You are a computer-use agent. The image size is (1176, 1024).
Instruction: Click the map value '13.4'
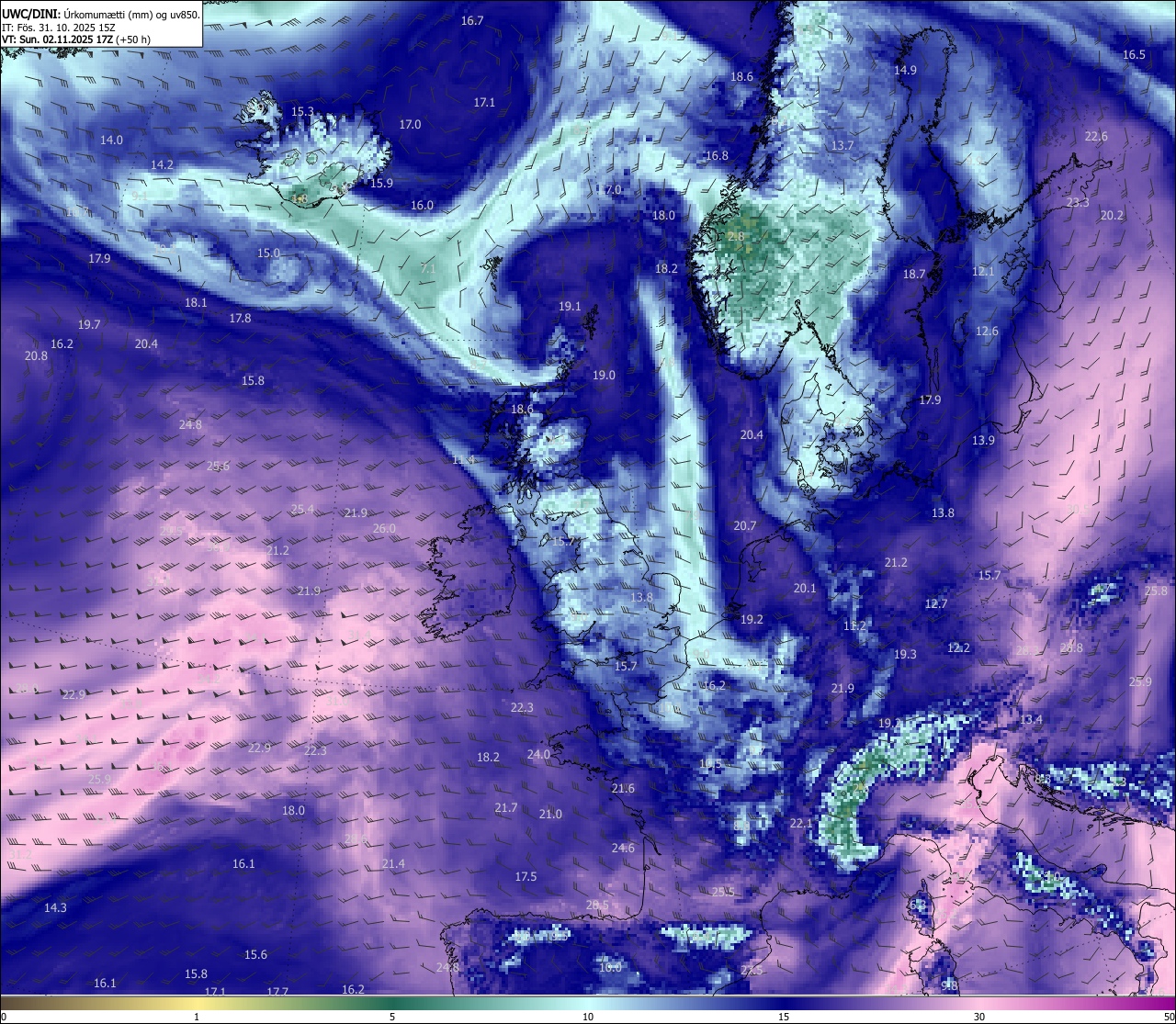pos(1031,719)
